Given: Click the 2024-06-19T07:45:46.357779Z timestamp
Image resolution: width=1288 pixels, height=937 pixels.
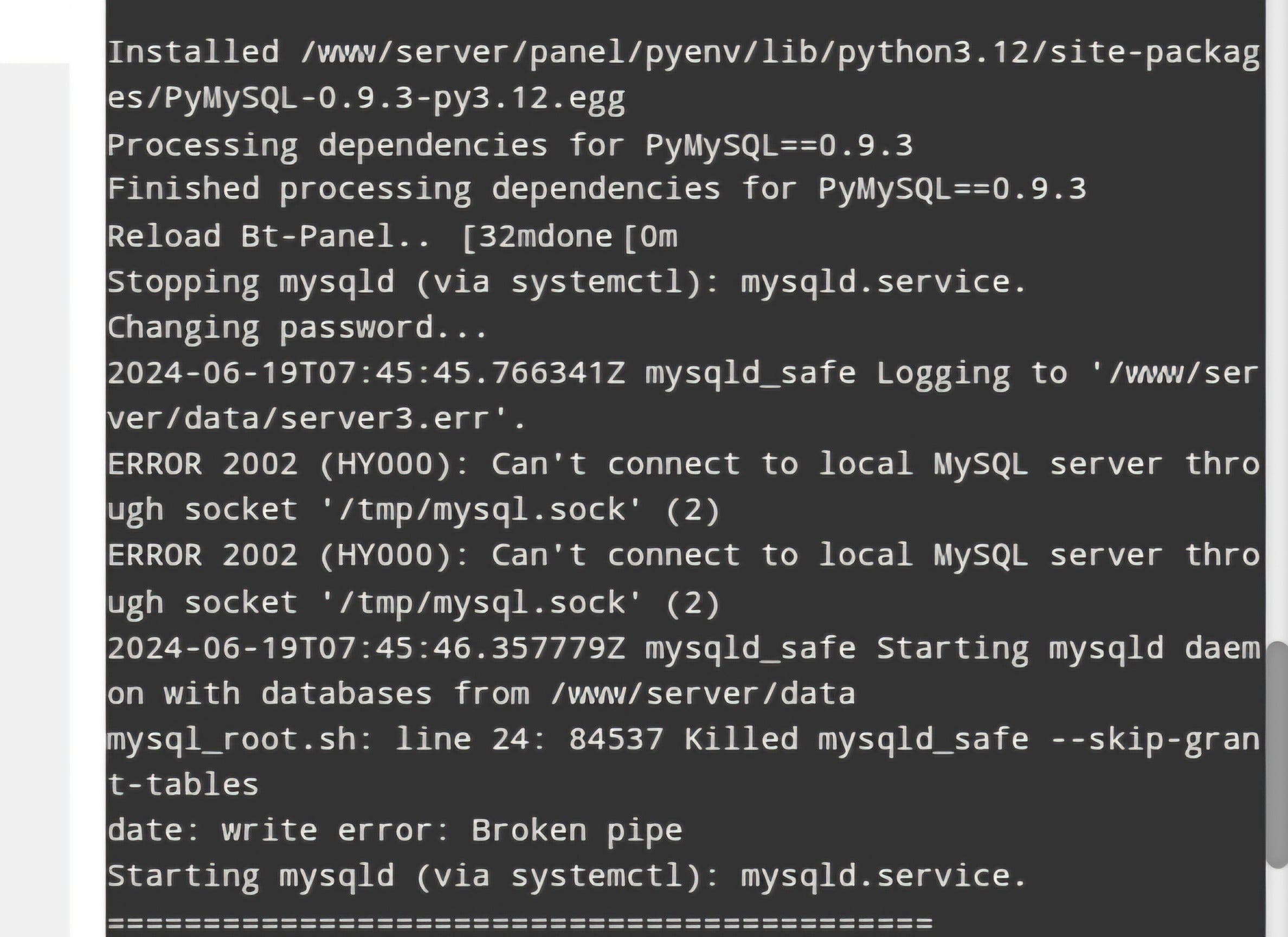Looking at the screenshot, I should click(x=366, y=649).
